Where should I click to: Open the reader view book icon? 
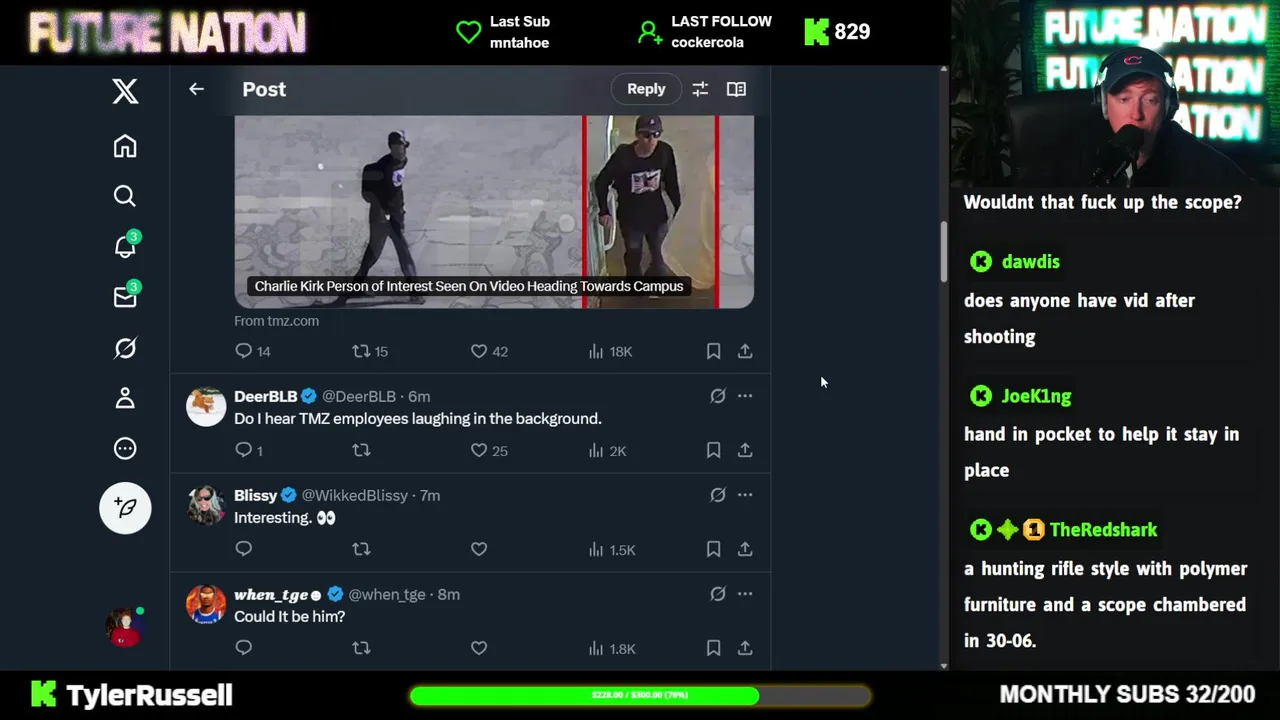[736, 89]
